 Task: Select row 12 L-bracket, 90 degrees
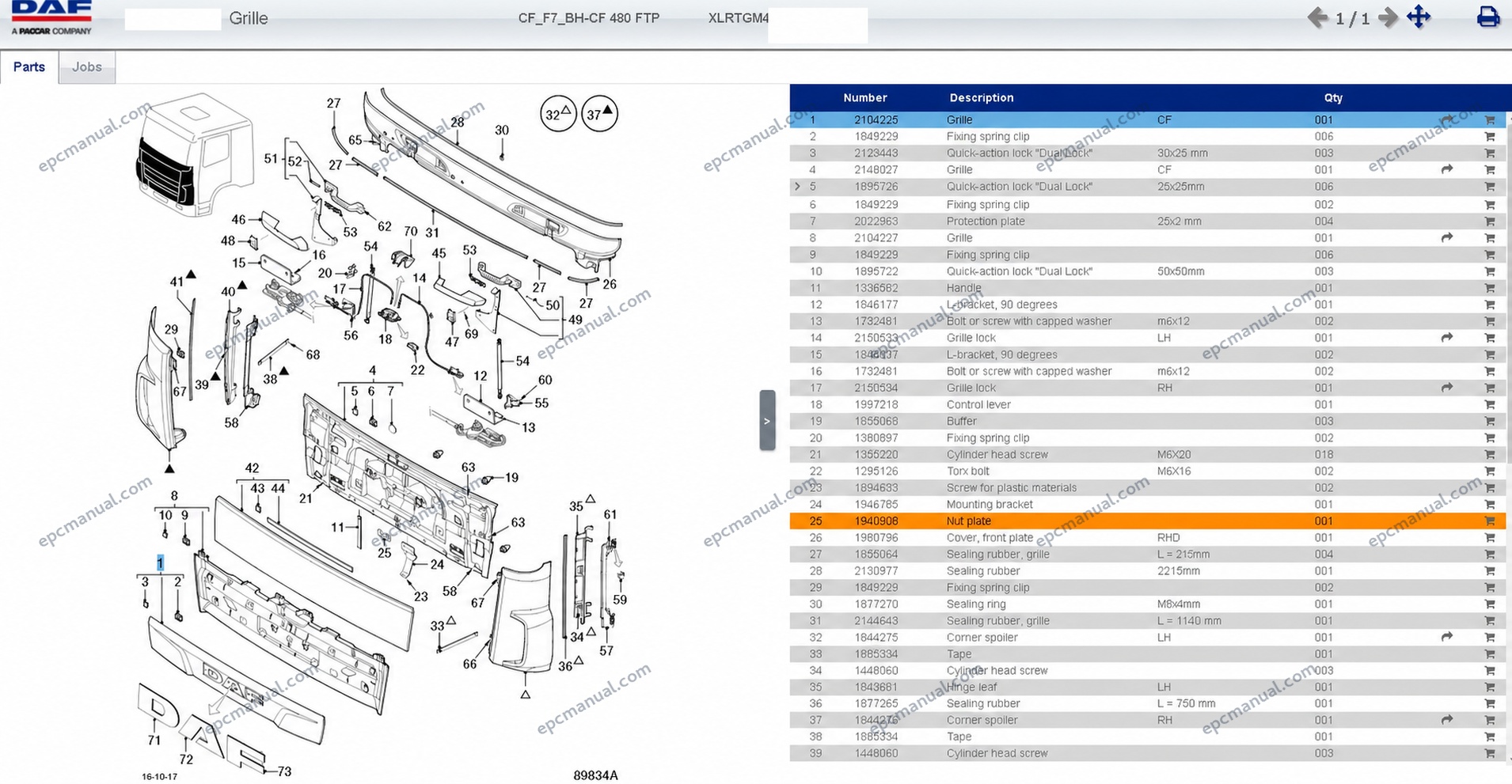1148,305
